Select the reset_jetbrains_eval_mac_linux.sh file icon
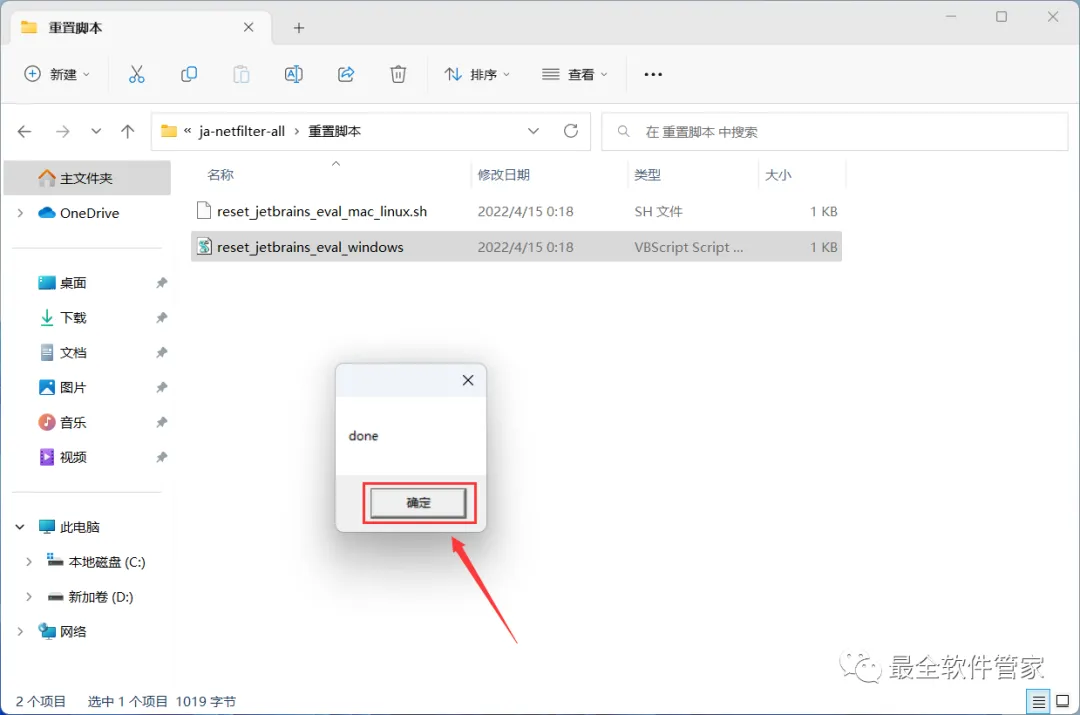The image size is (1080, 715). pyautogui.click(x=204, y=211)
